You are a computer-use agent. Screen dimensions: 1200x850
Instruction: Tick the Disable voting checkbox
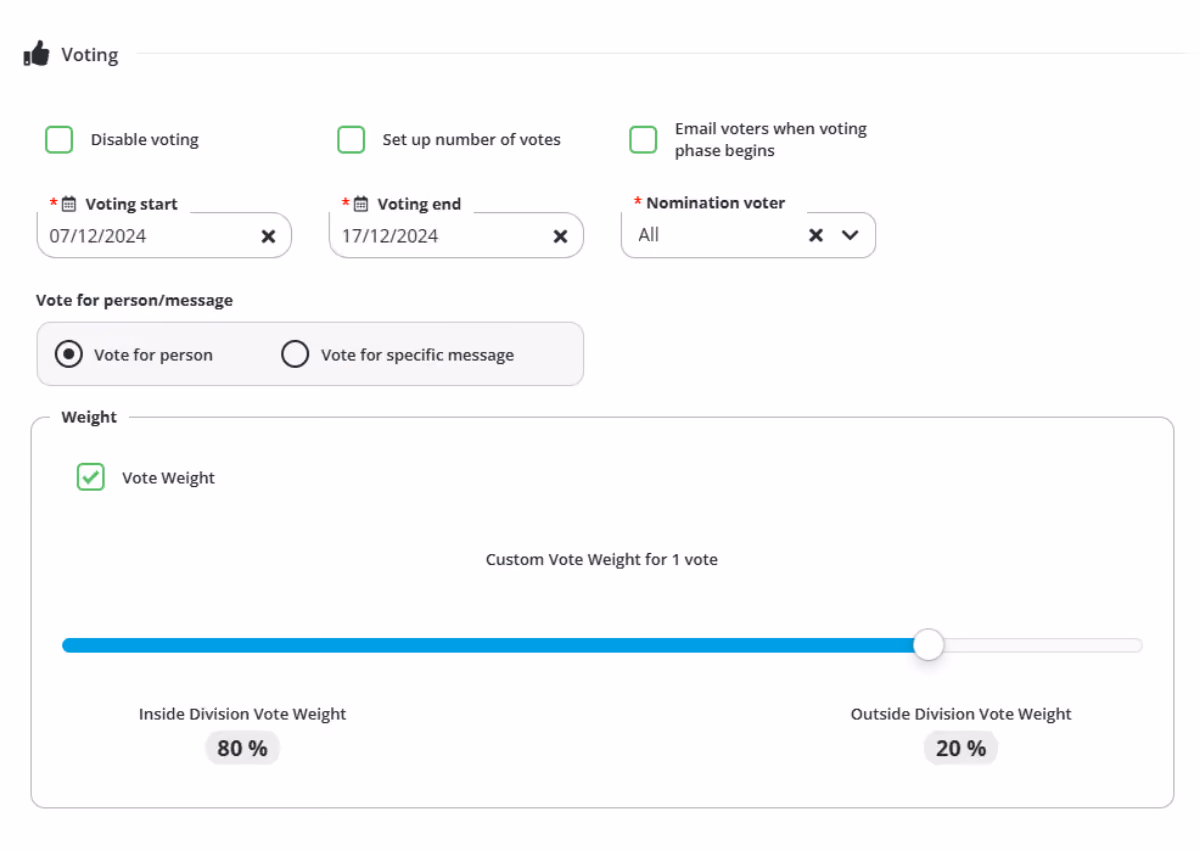pyautogui.click(x=59, y=140)
